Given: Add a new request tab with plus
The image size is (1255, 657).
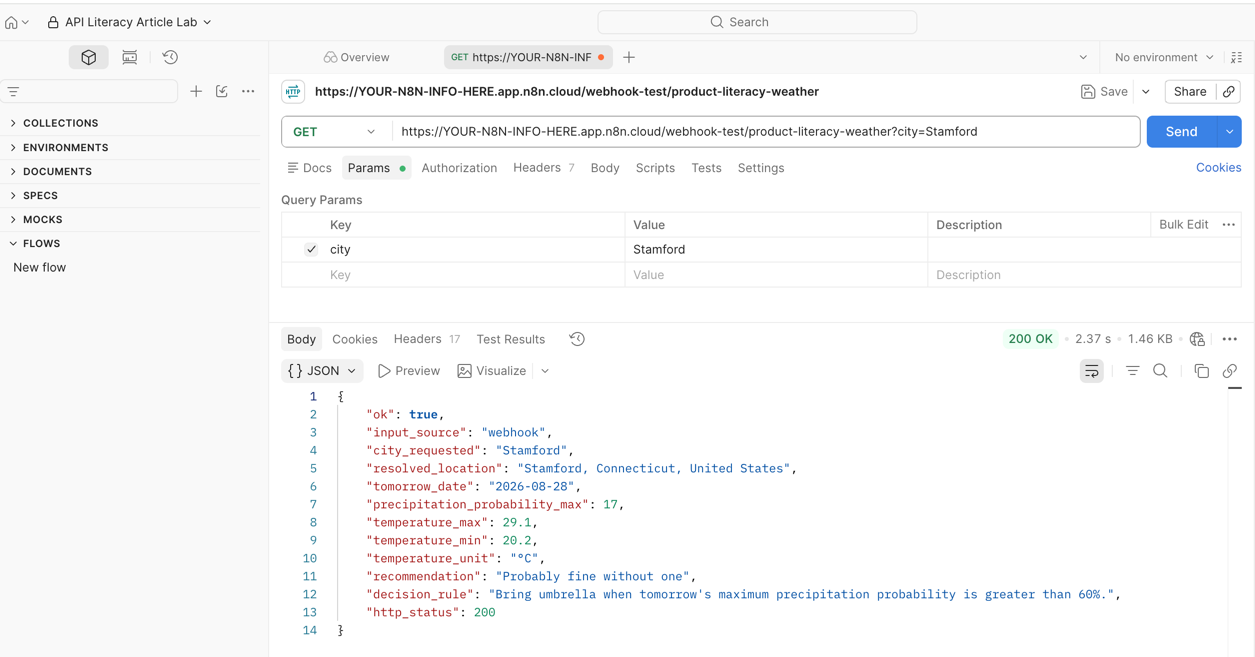Looking at the screenshot, I should coord(629,58).
